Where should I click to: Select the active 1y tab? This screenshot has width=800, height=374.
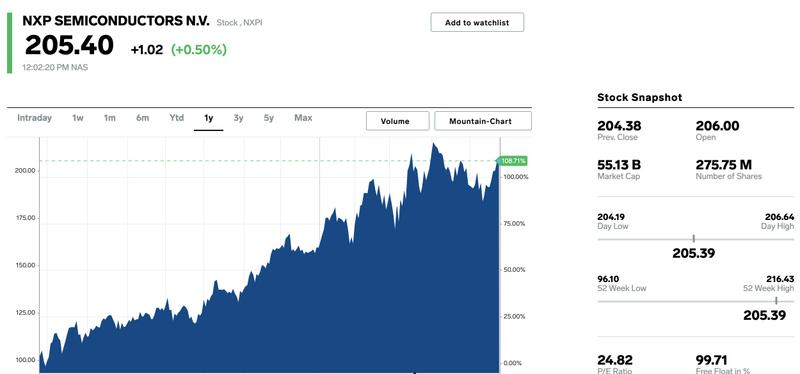coord(209,118)
